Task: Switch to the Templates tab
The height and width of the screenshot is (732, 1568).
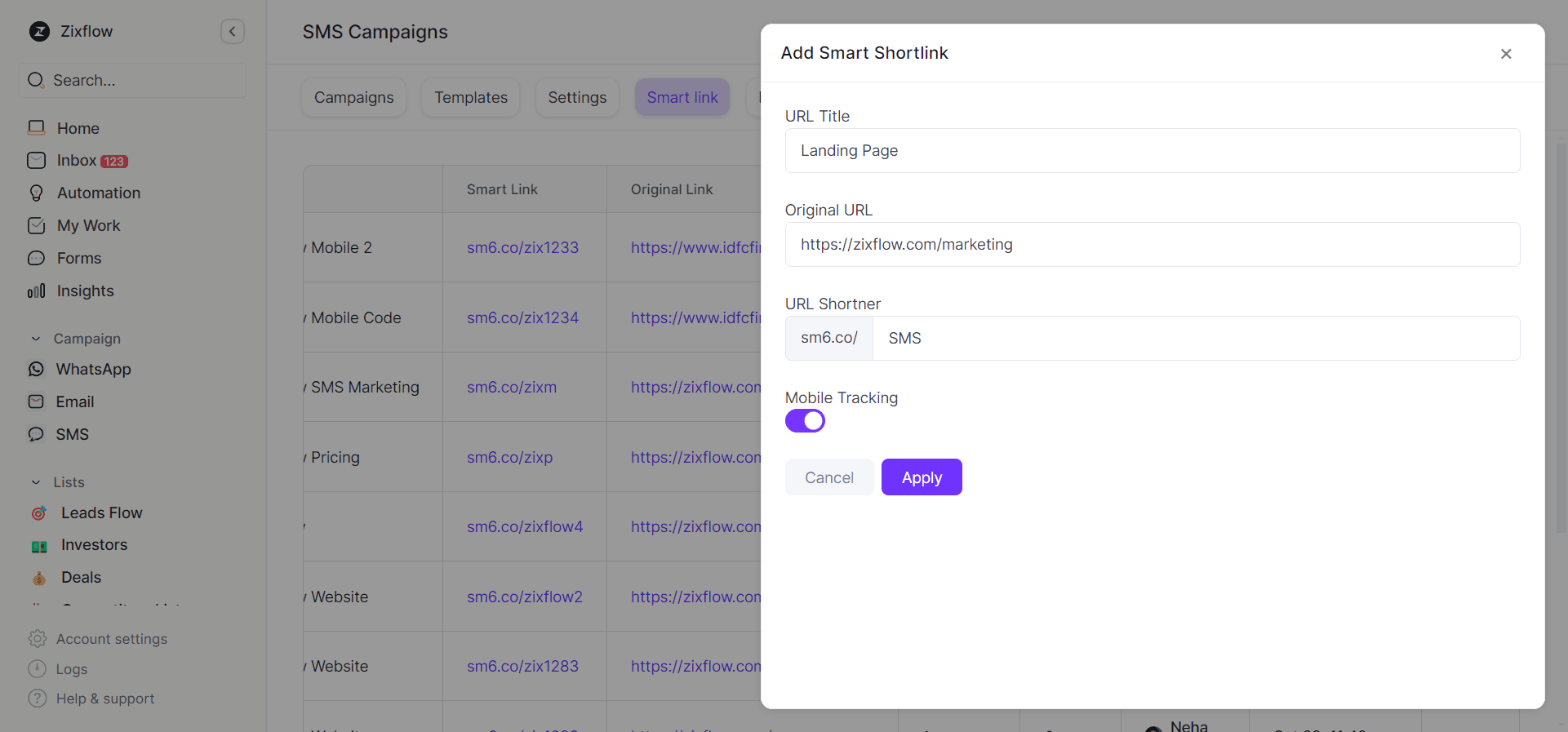Action: click(x=471, y=98)
